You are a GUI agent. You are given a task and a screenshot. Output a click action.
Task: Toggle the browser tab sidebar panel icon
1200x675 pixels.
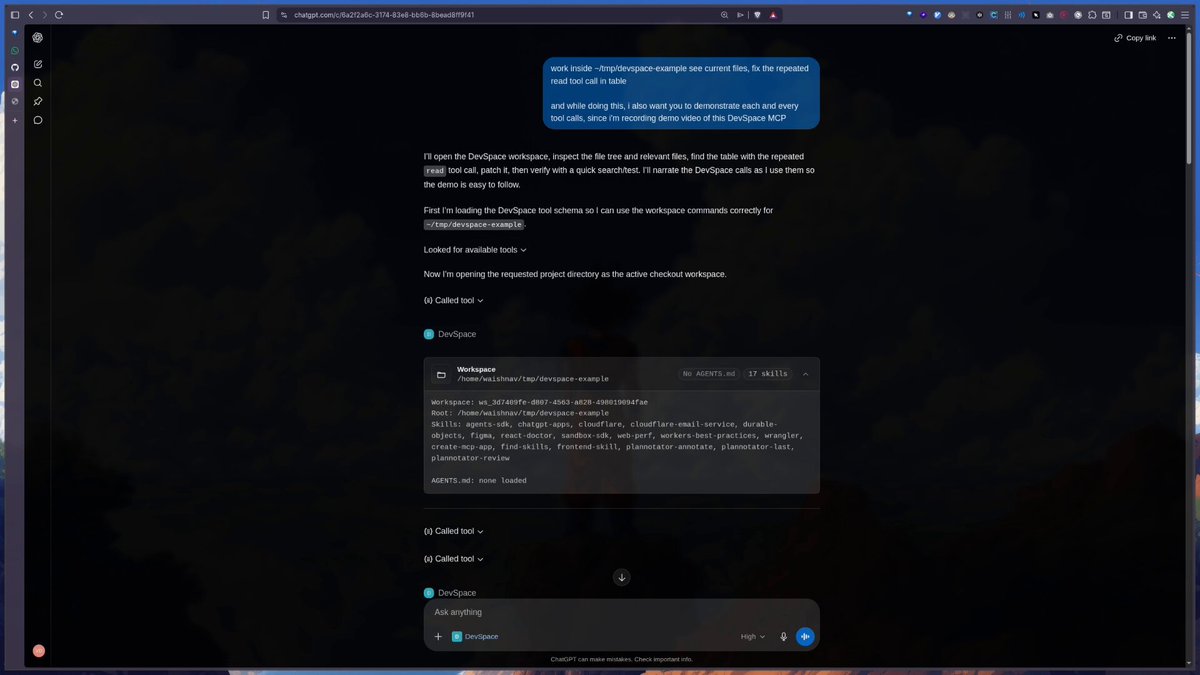15,15
